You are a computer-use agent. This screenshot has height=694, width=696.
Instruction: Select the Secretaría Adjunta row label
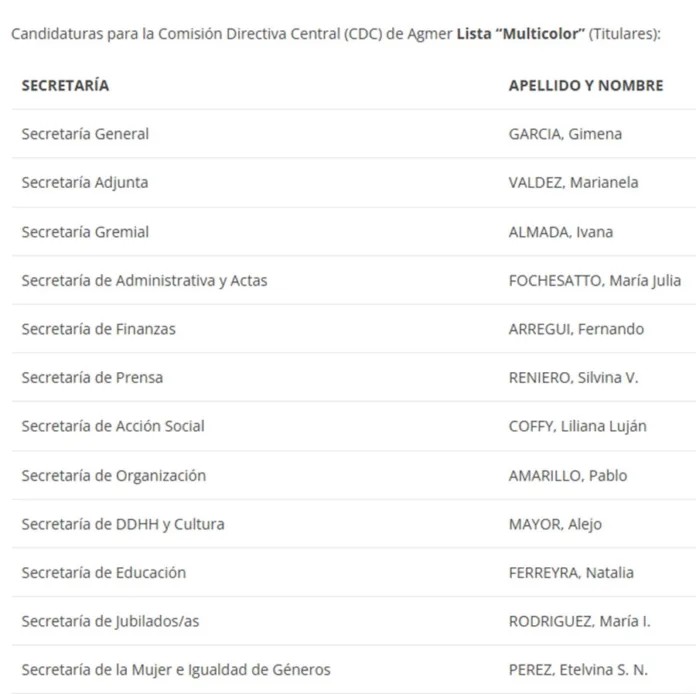(x=85, y=183)
